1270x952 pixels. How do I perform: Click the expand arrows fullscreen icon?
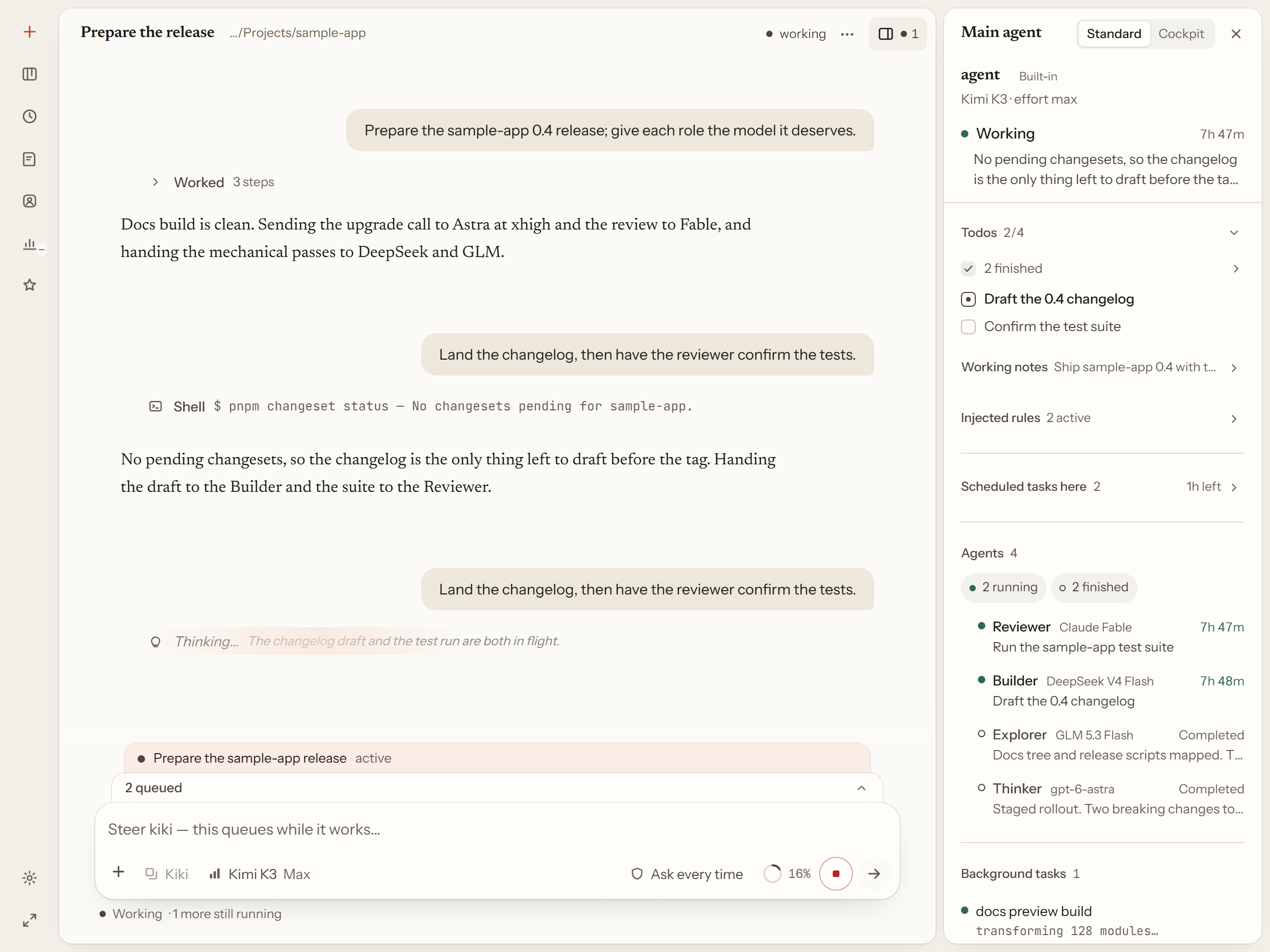point(30,920)
